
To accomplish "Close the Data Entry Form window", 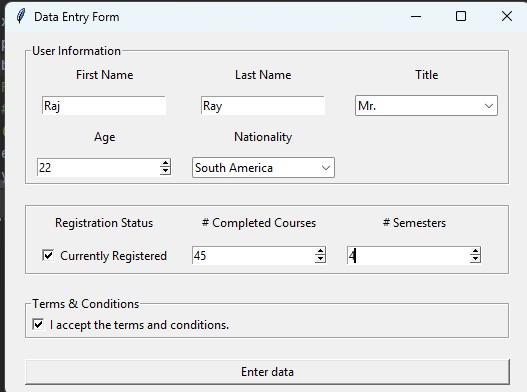I will (x=507, y=16).
